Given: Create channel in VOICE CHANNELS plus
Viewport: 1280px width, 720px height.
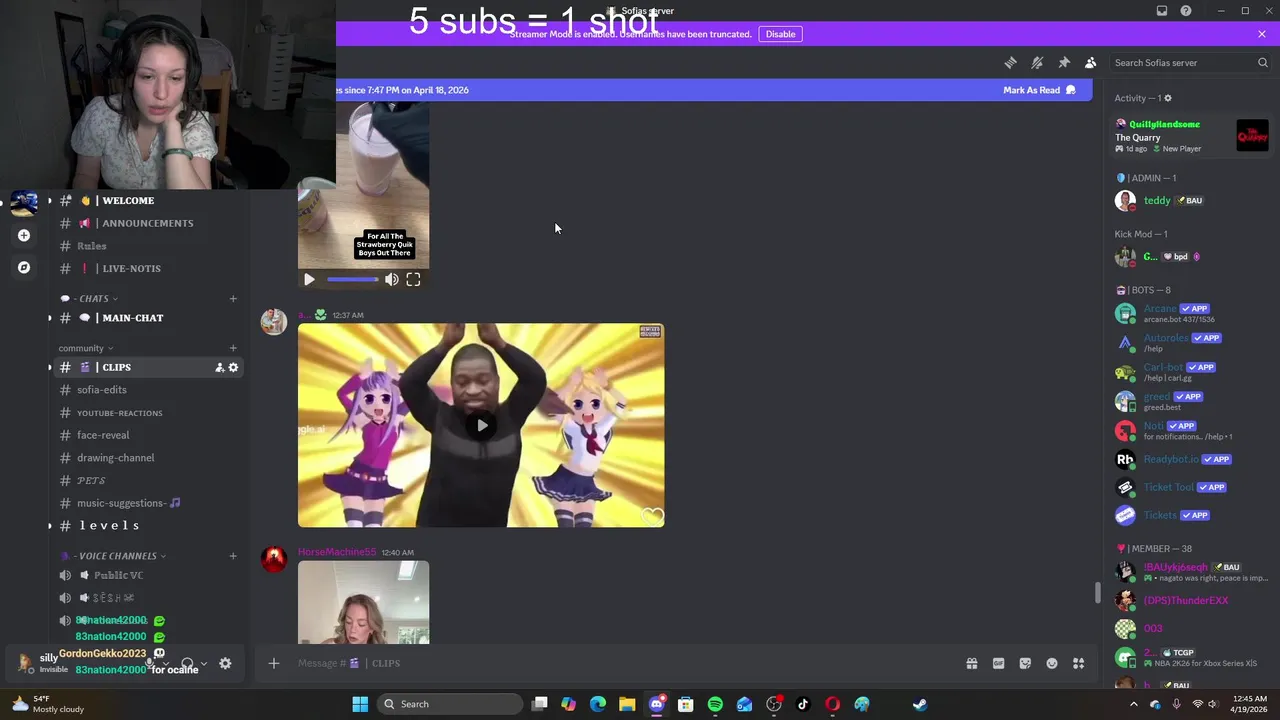Looking at the screenshot, I should click(233, 556).
